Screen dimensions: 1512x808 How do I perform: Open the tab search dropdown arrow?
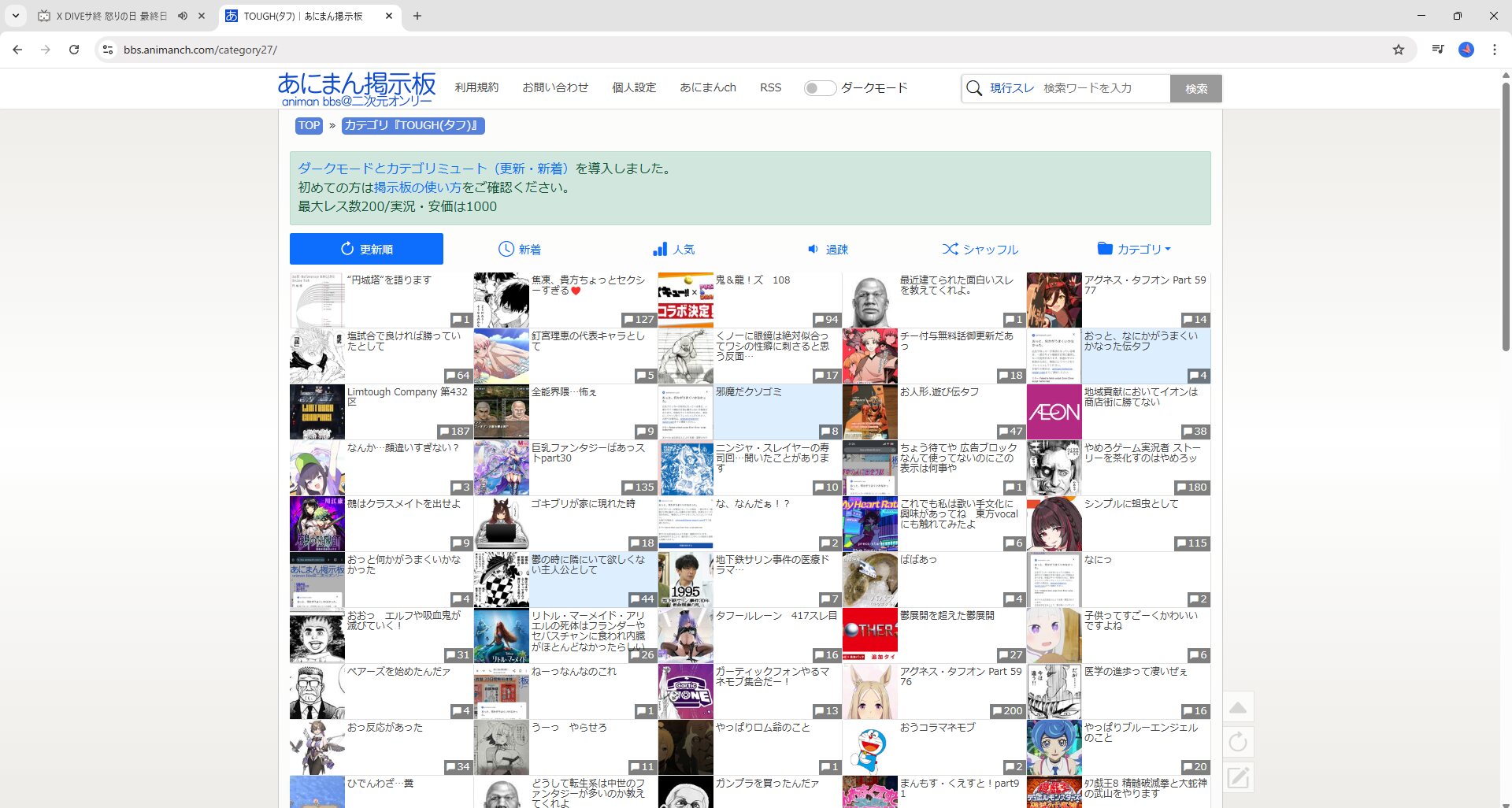click(x=15, y=16)
